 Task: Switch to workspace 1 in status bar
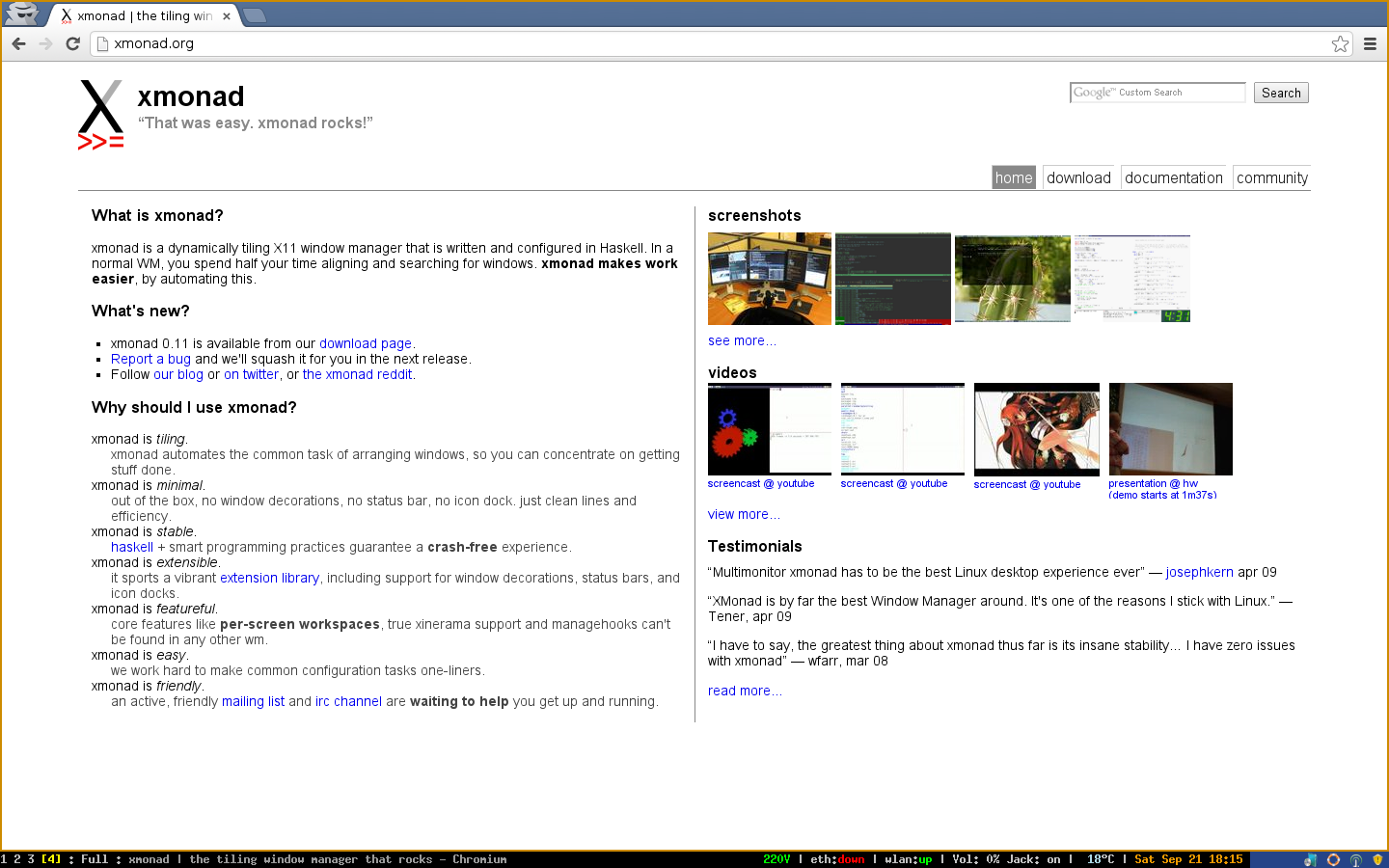click(4, 859)
